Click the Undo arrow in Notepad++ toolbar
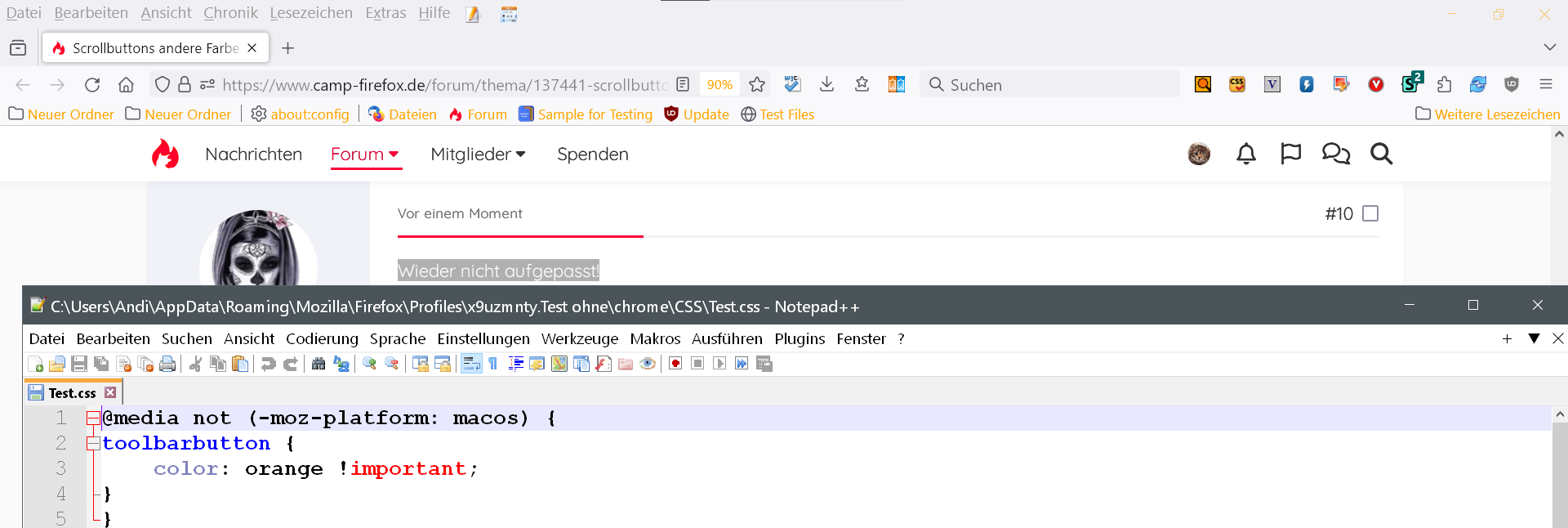 [268, 364]
